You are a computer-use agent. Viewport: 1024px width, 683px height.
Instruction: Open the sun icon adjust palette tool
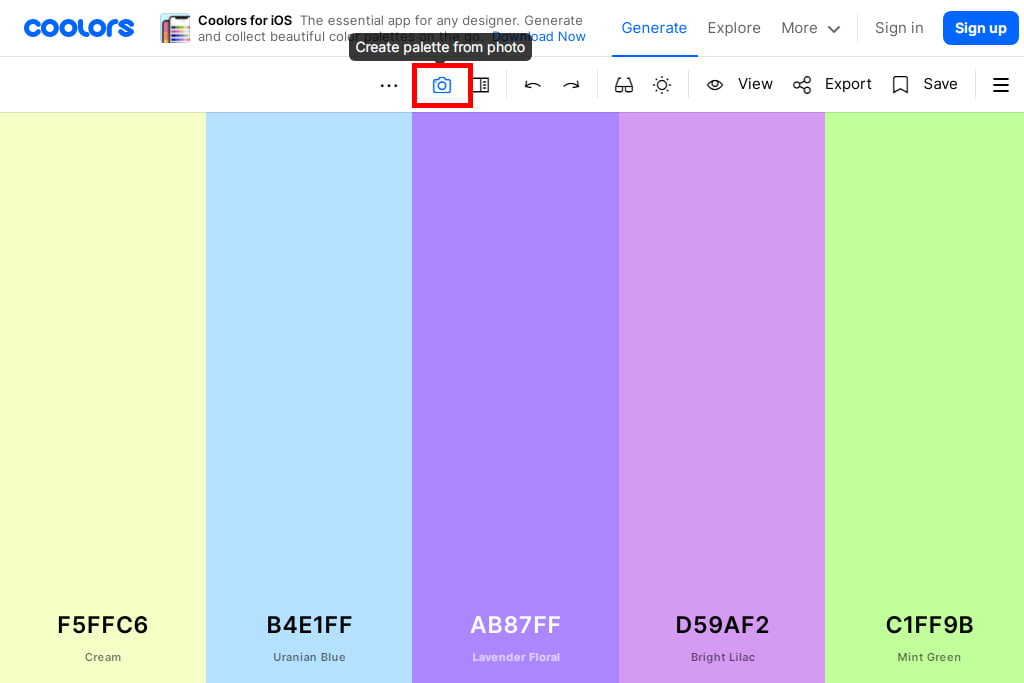(662, 85)
